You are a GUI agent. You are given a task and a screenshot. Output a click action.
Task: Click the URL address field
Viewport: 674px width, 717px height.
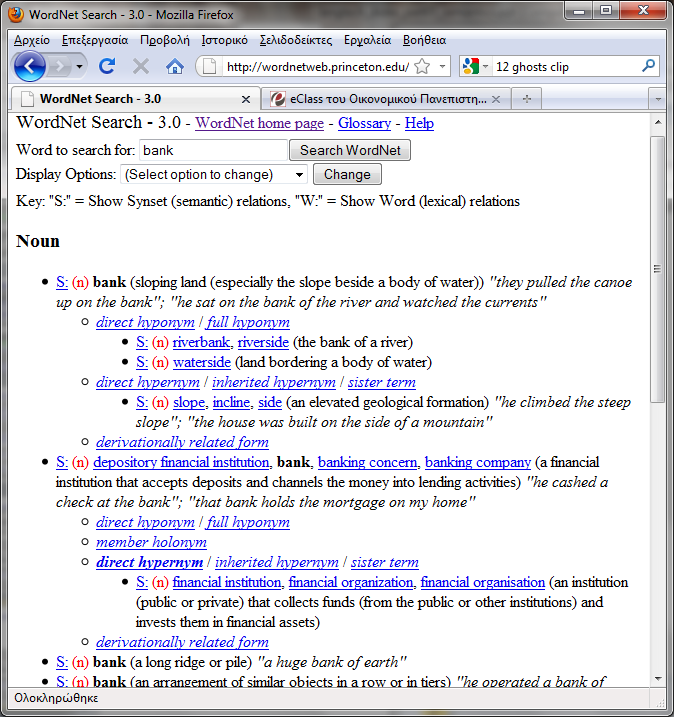pyautogui.click(x=318, y=67)
